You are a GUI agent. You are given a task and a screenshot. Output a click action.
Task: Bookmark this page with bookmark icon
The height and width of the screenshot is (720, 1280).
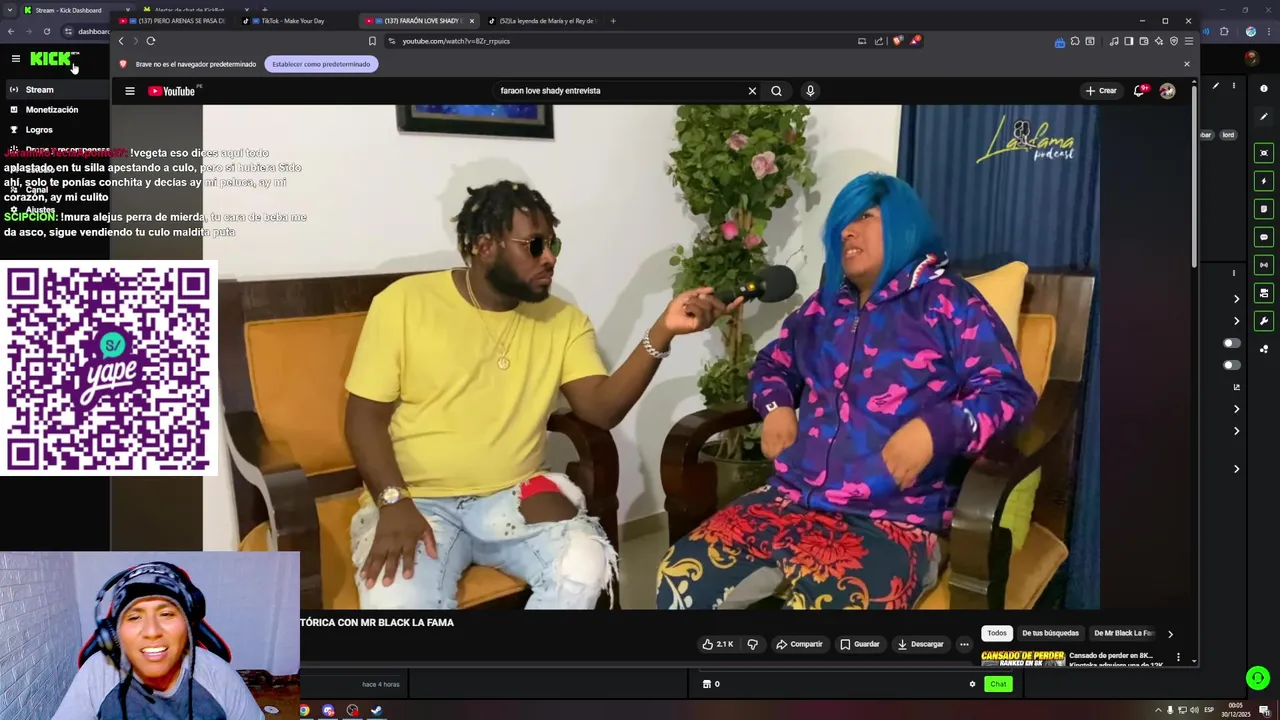click(x=372, y=41)
